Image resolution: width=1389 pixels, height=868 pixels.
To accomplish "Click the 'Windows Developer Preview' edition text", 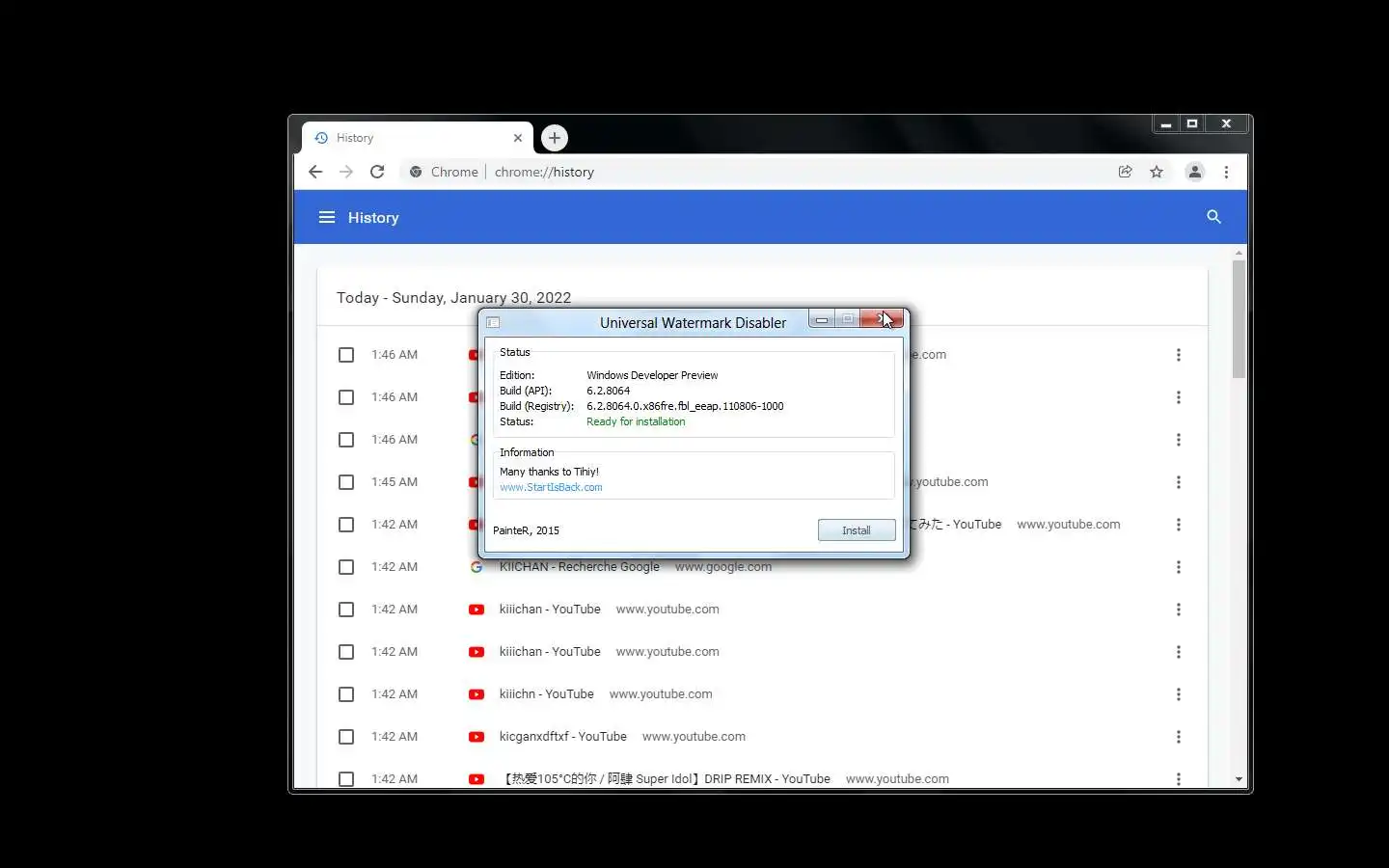I will pyautogui.click(x=652, y=375).
